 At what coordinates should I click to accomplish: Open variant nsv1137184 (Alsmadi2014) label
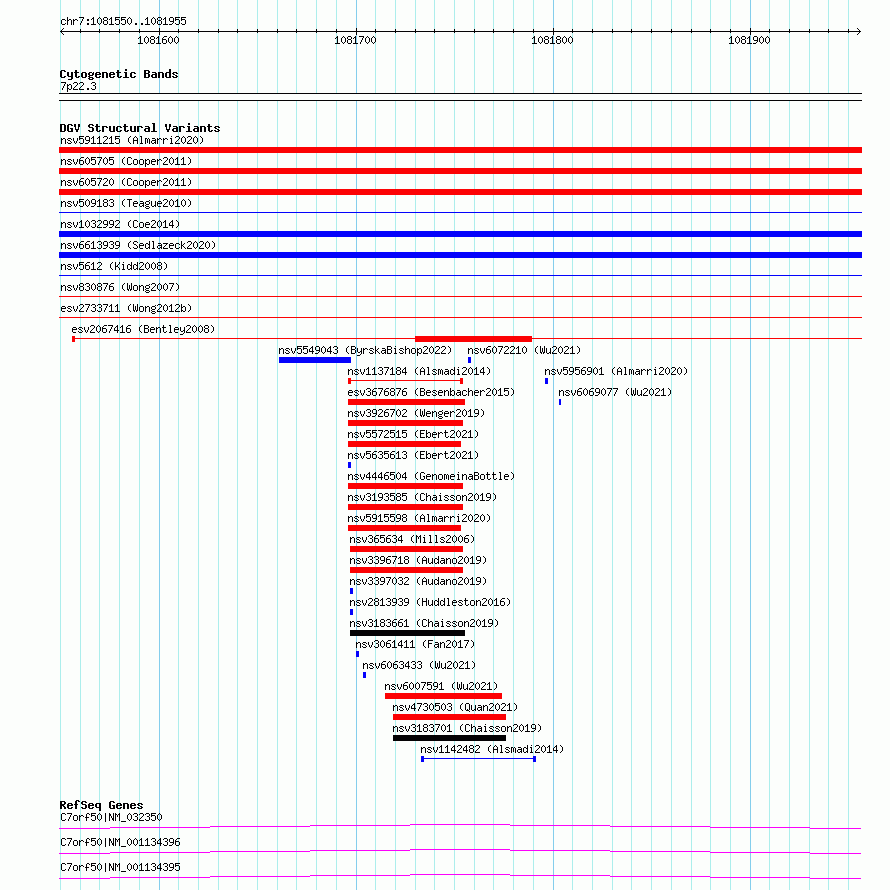(419, 371)
